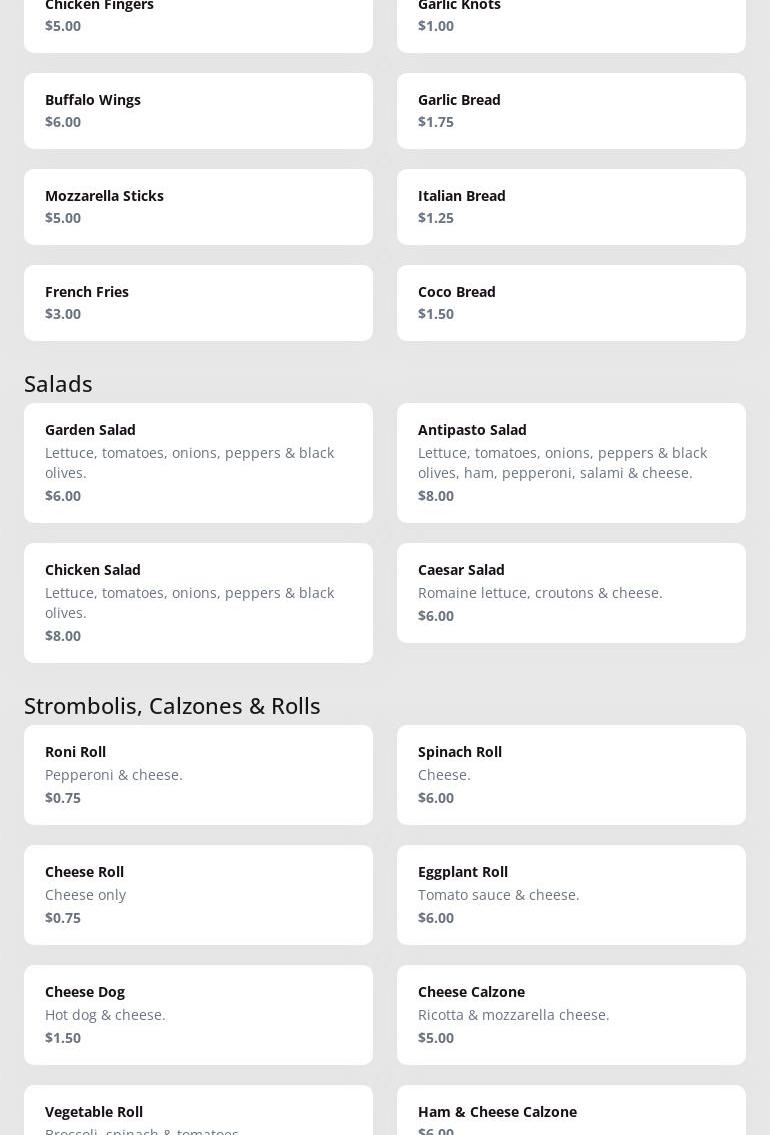Open the French Fries item

click(x=198, y=303)
